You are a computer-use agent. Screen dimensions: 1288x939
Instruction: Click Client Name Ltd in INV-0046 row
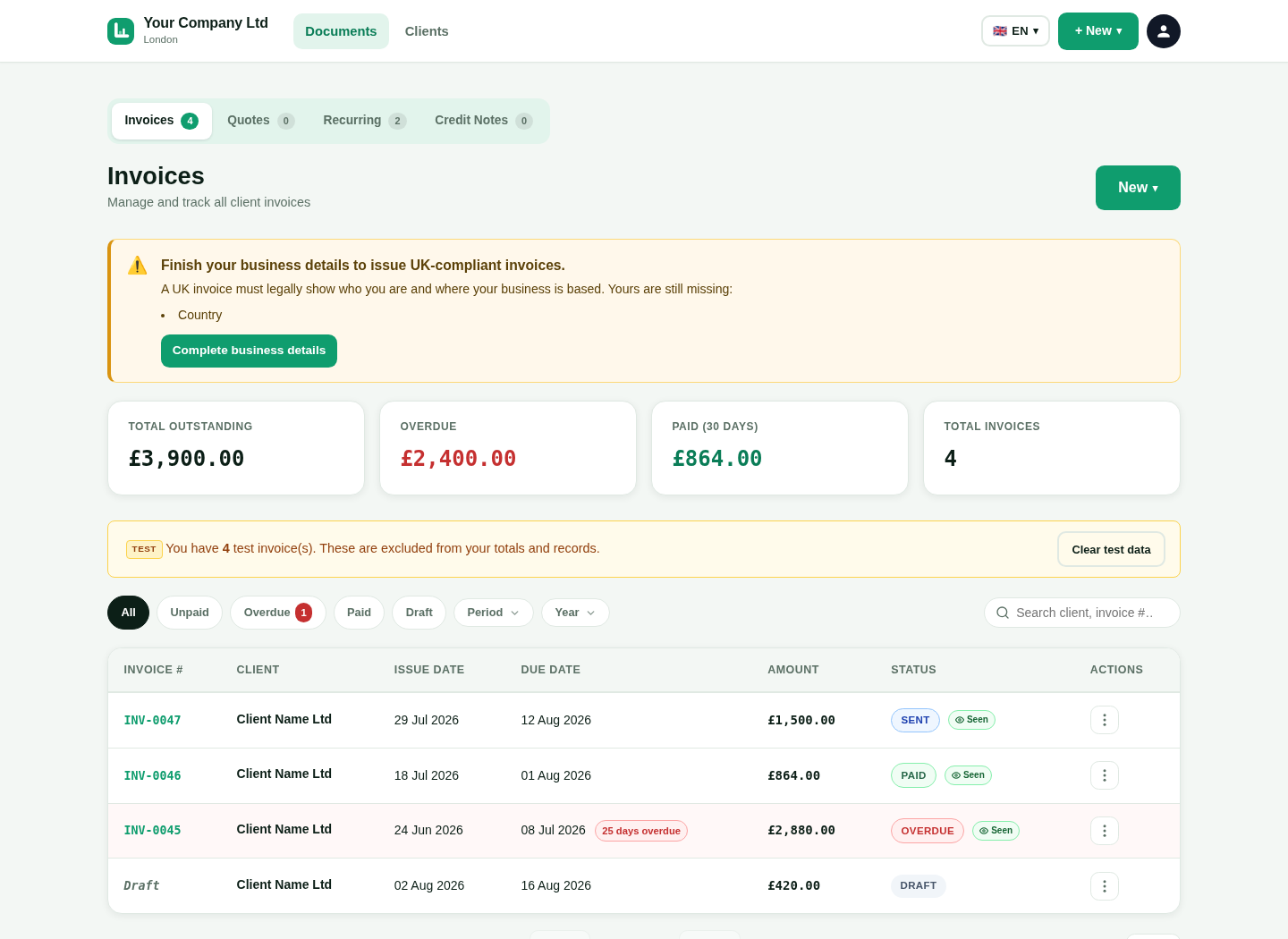point(284,774)
